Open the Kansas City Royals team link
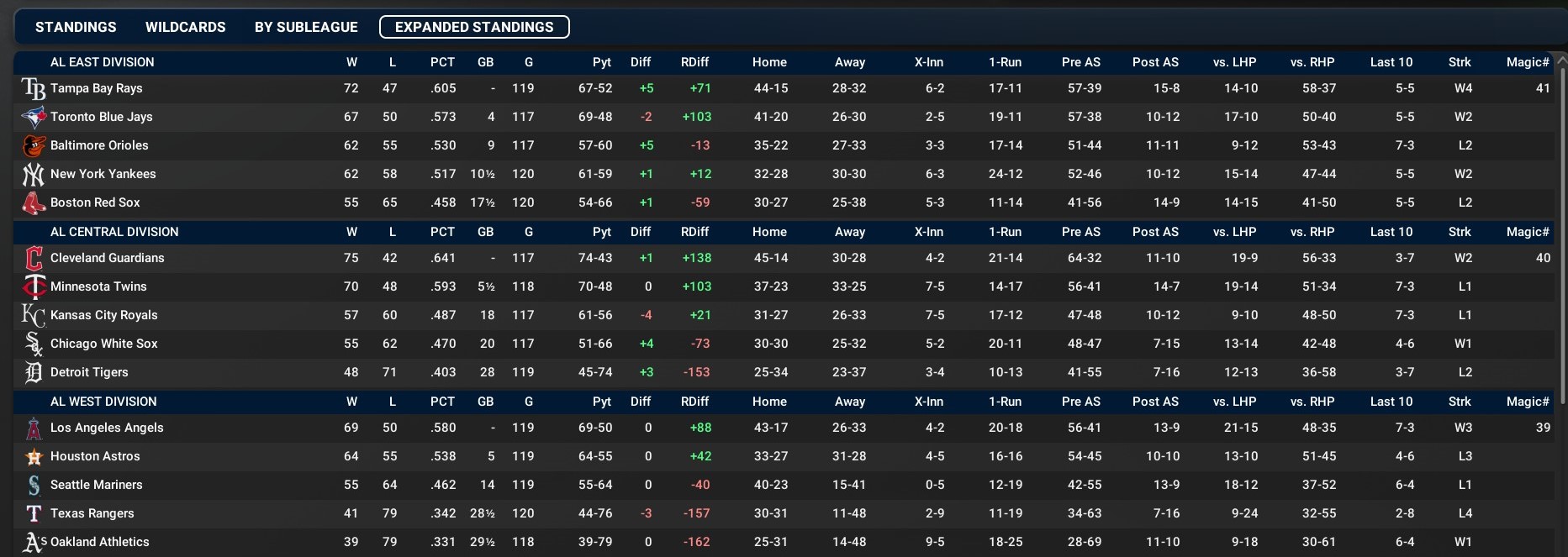1568x557 pixels. coord(103,315)
